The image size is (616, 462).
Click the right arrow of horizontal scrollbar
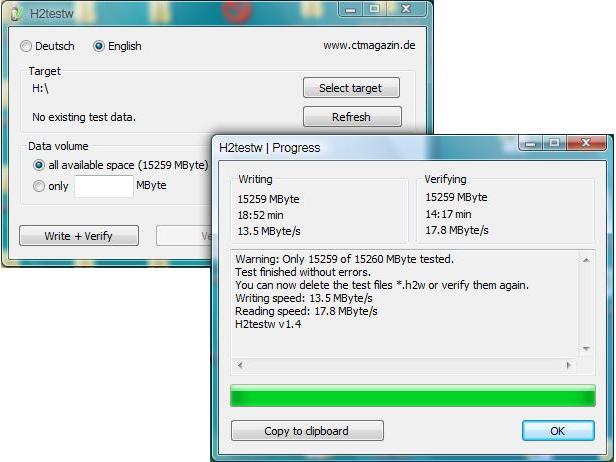click(x=568, y=365)
